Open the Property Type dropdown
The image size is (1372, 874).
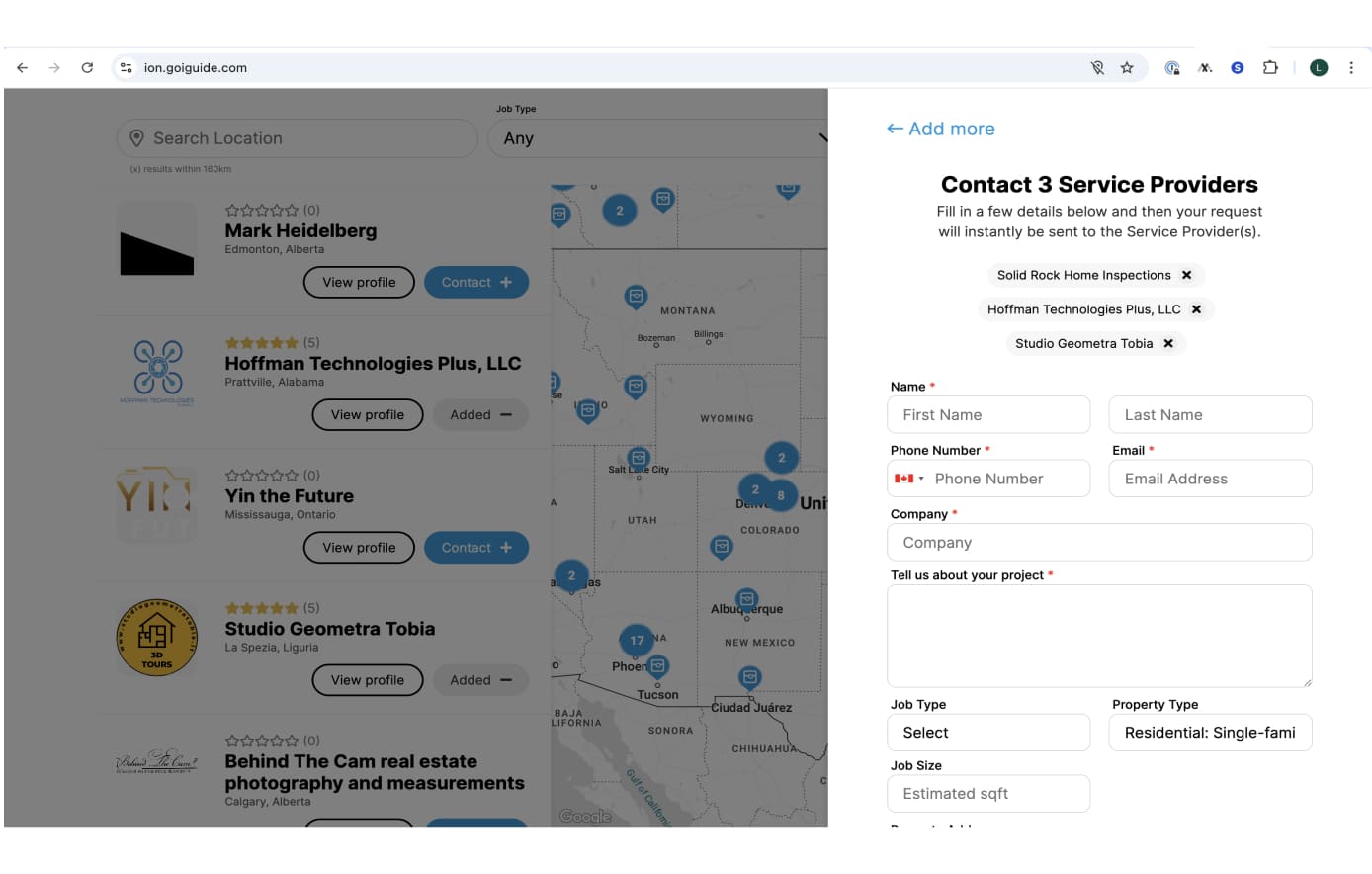pyautogui.click(x=1210, y=733)
